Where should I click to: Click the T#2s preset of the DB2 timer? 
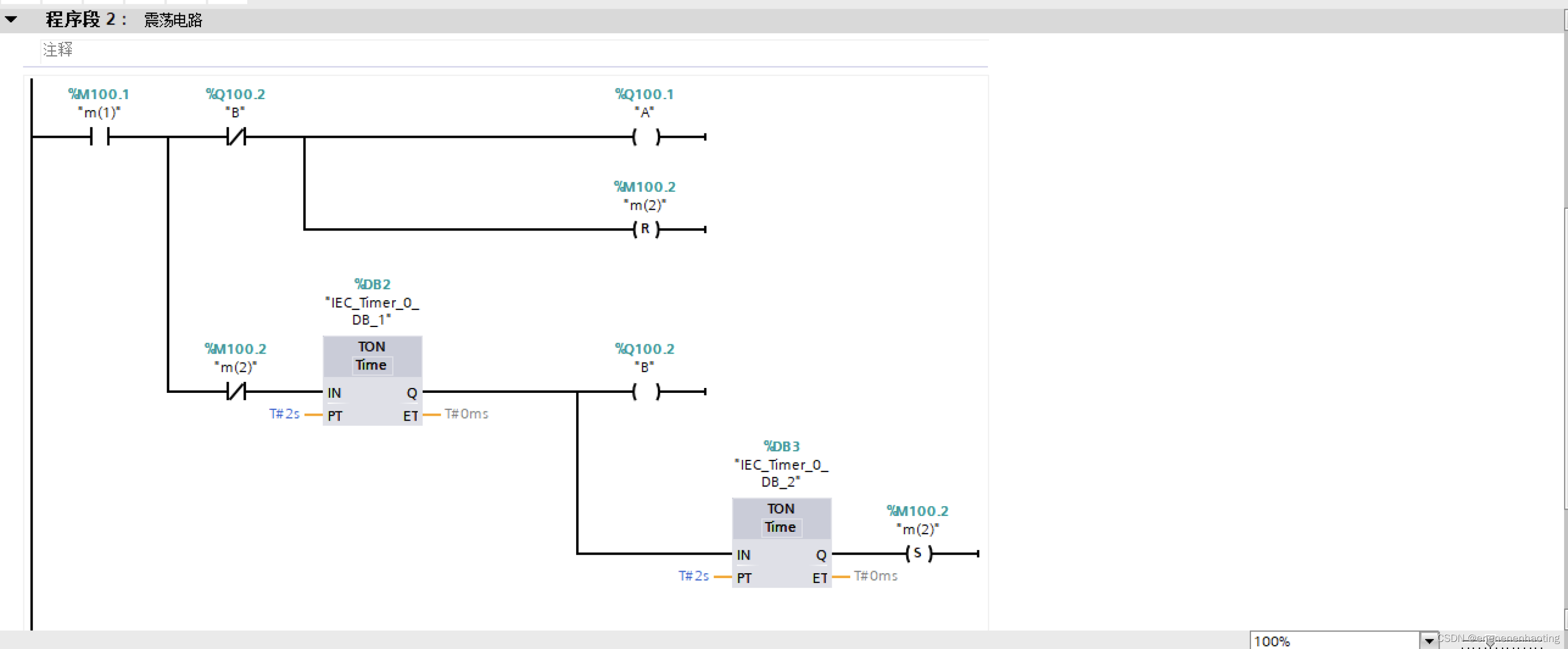click(x=284, y=414)
